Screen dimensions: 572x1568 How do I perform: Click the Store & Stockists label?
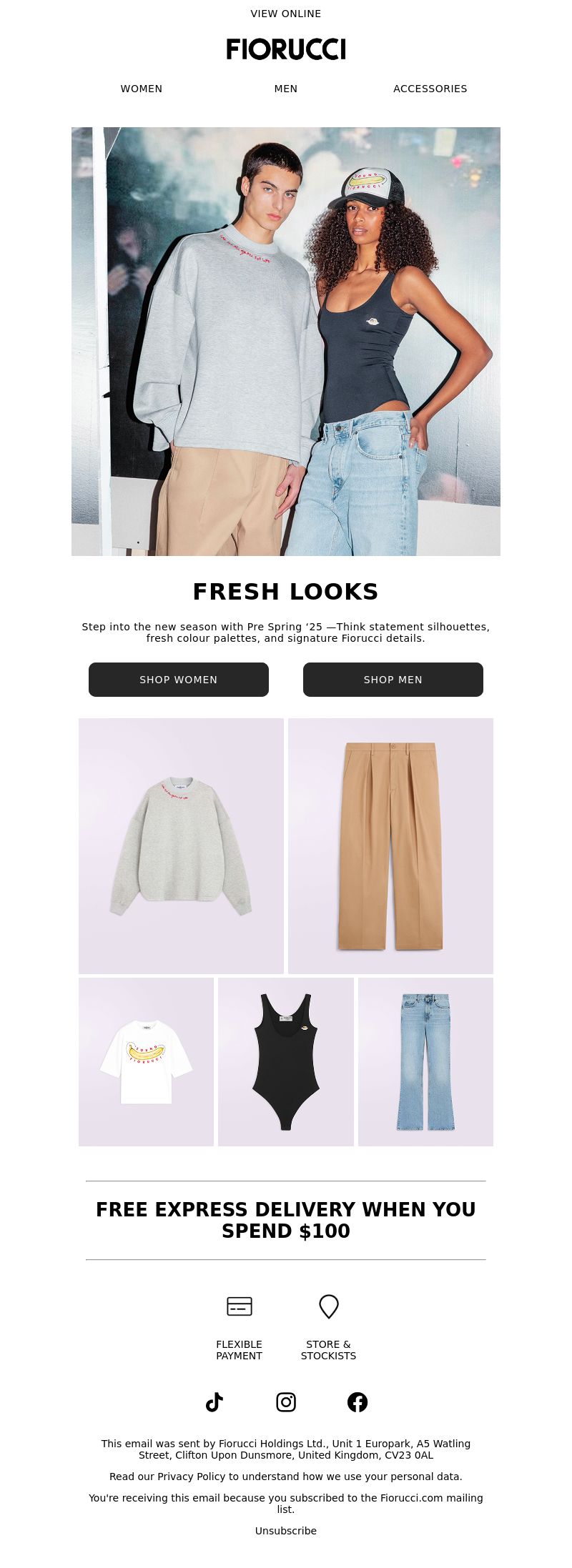tap(328, 1350)
